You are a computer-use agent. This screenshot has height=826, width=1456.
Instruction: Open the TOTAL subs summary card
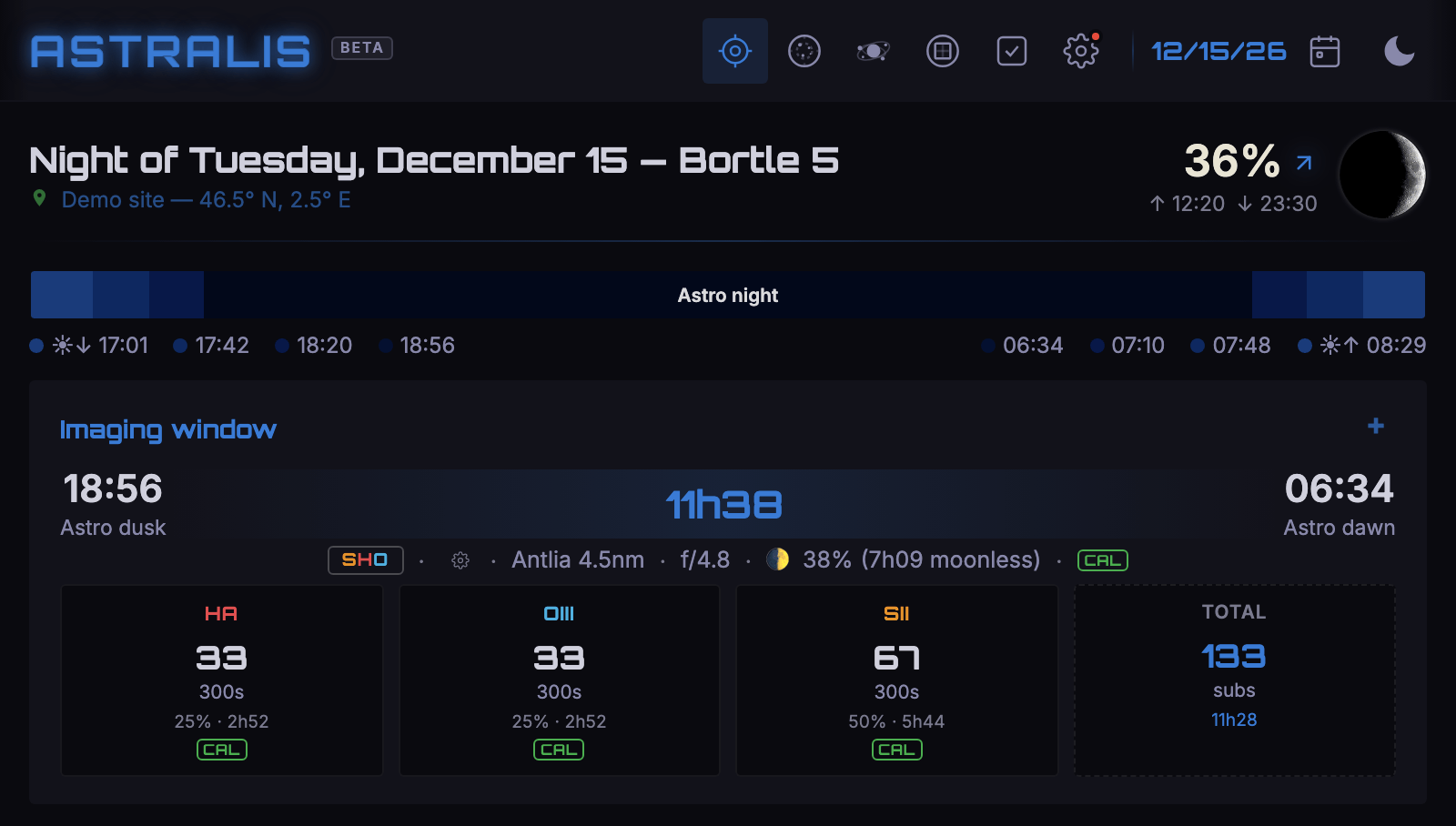1234,680
